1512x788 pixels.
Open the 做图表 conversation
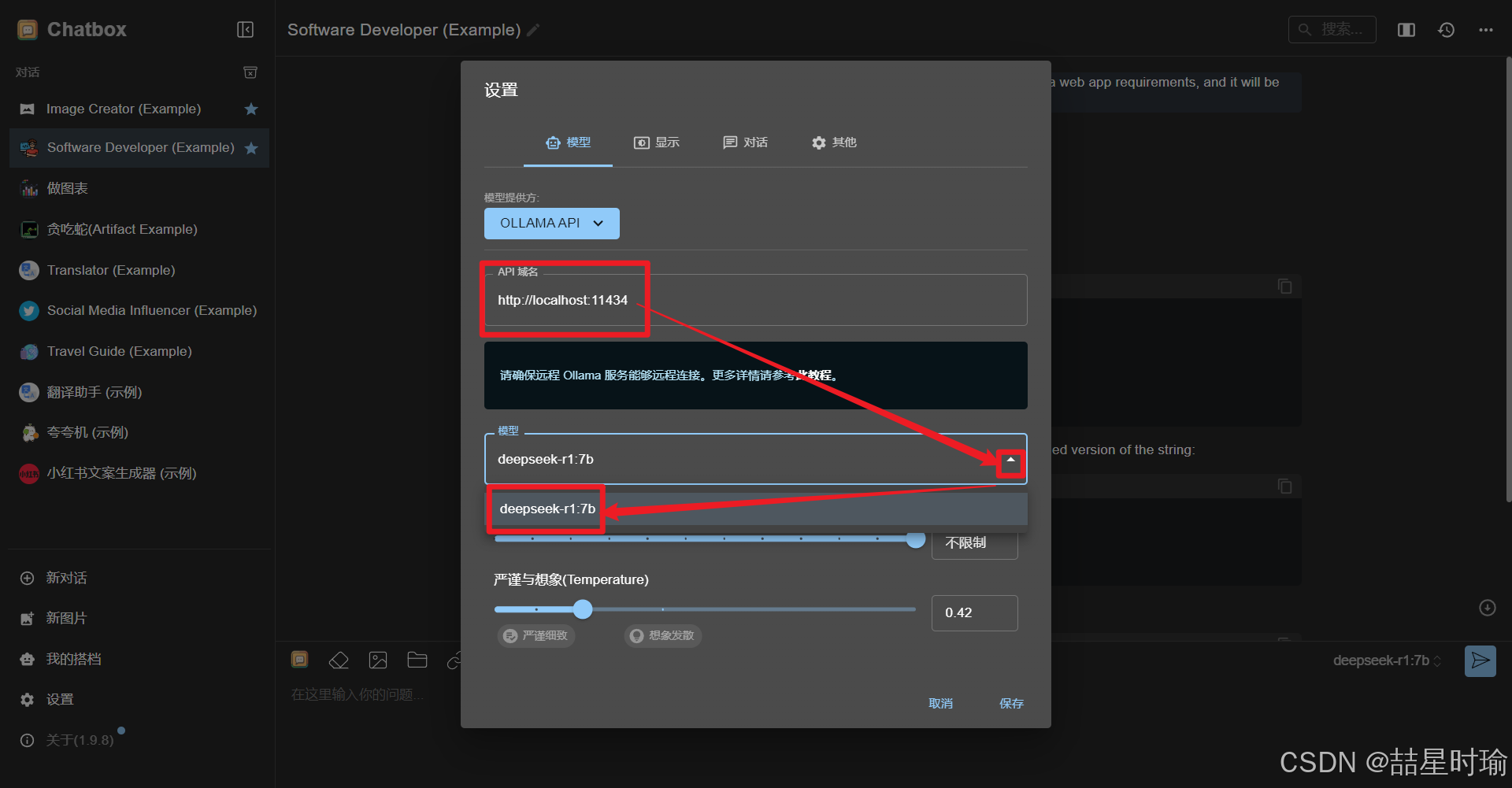[x=139, y=188]
